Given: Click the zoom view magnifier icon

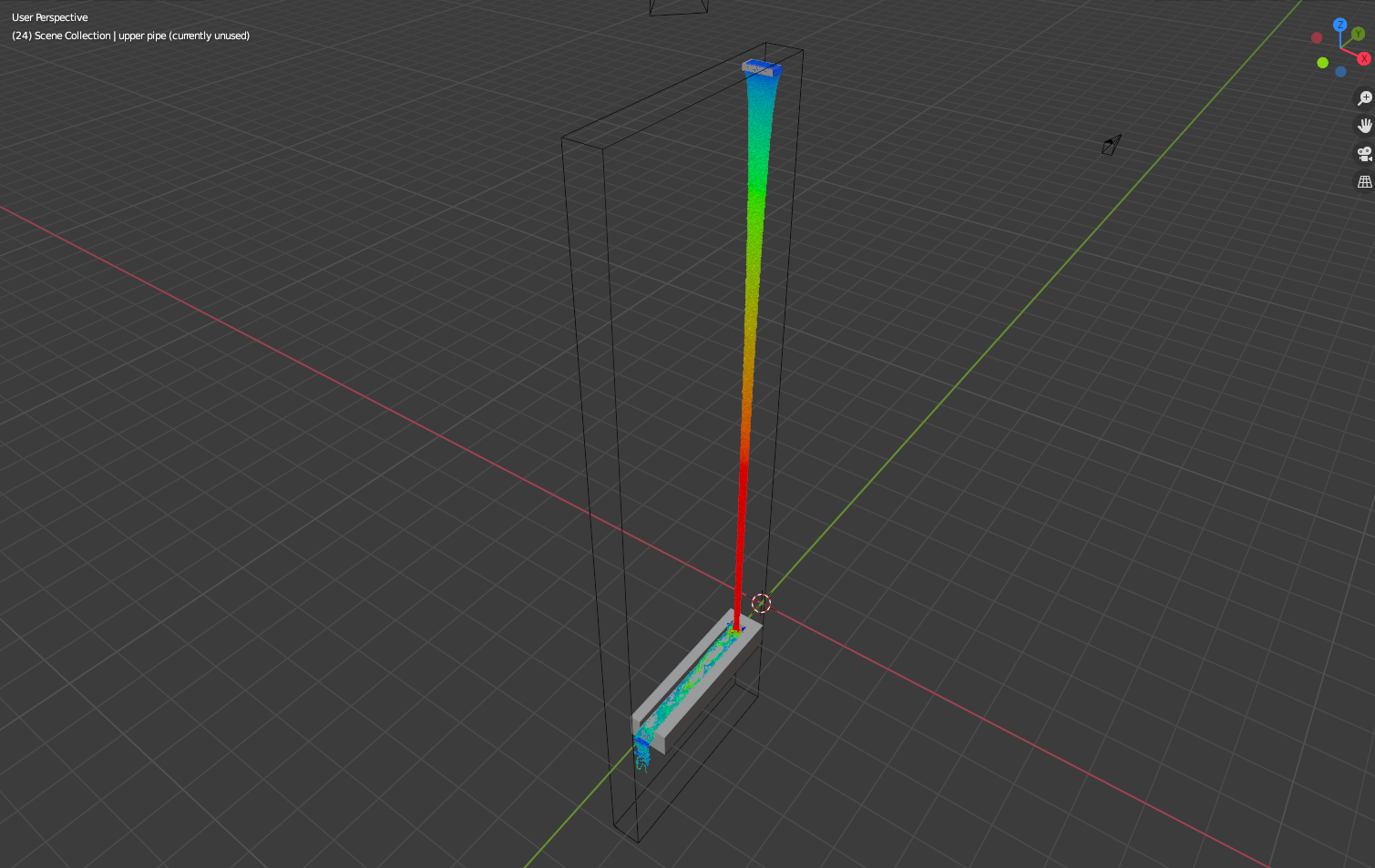Looking at the screenshot, I should tap(1364, 98).
